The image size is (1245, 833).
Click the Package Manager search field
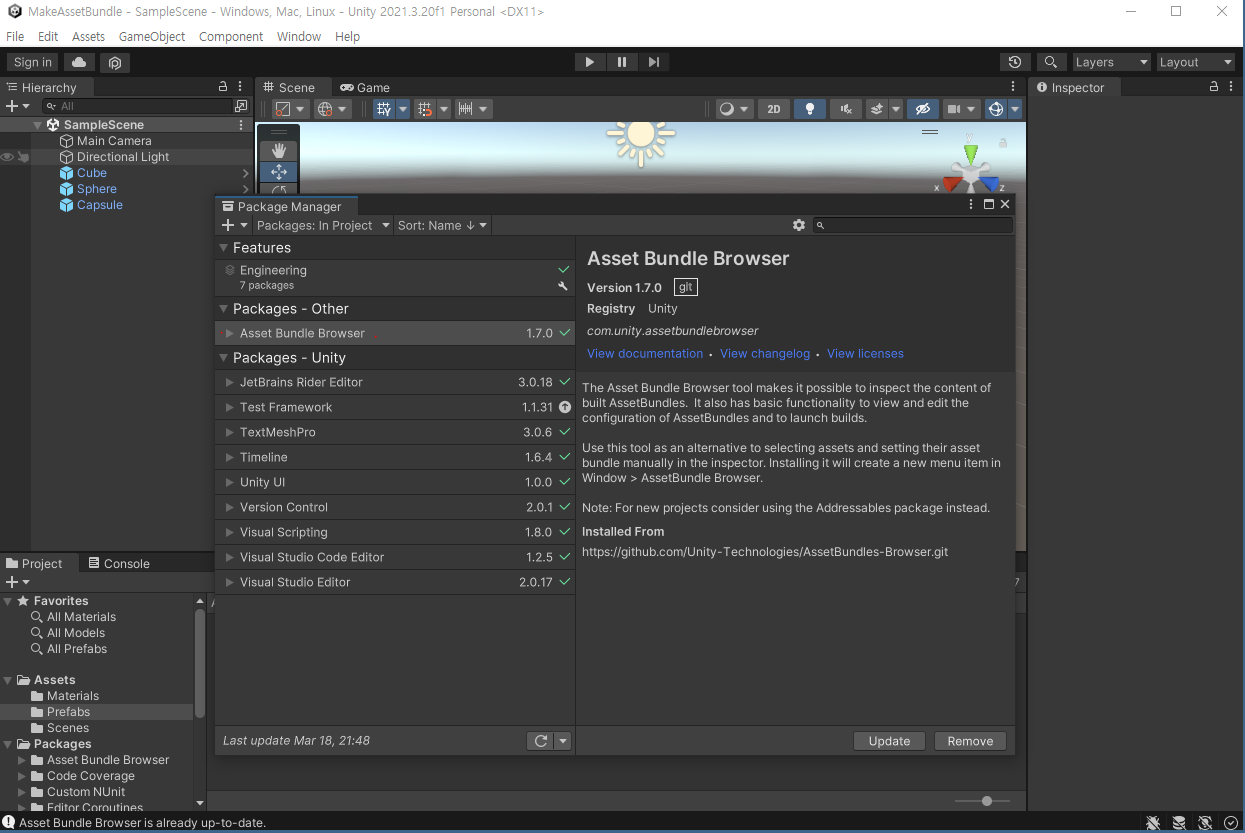point(913,225)
